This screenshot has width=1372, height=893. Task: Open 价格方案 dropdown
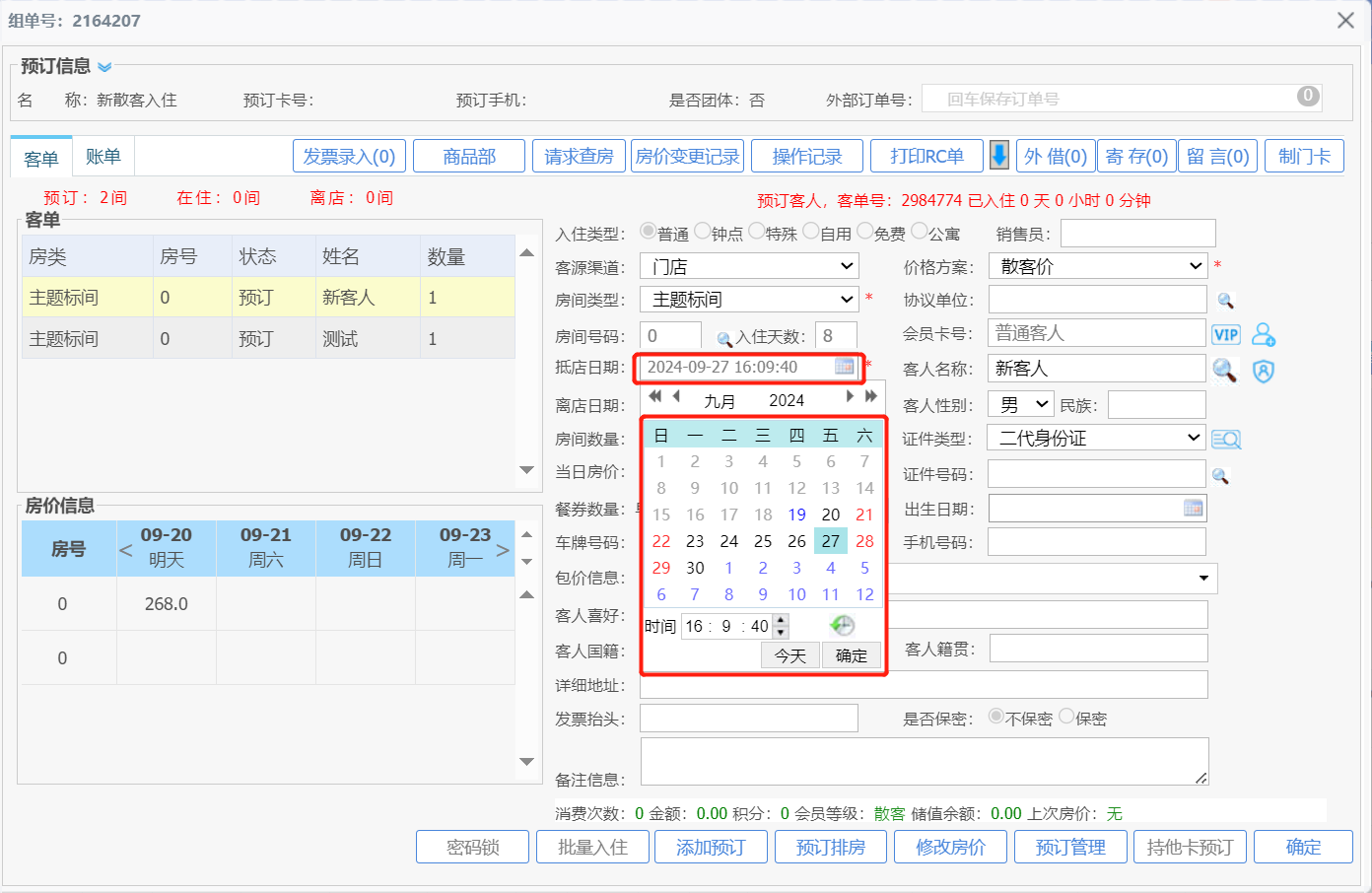[1098, 266]
